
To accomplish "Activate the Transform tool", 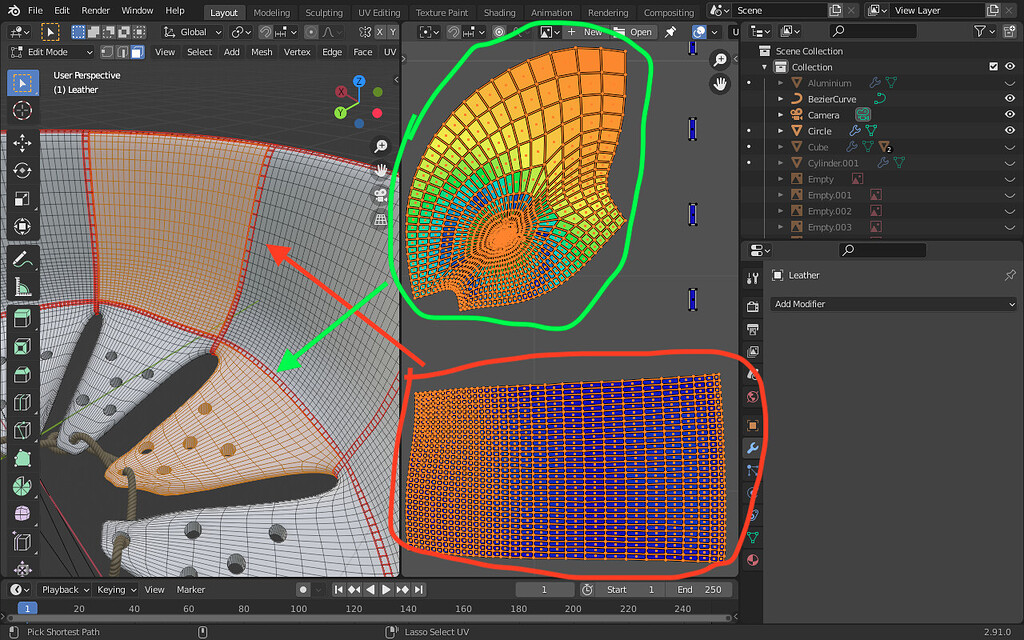I will (x=23, y=227).
